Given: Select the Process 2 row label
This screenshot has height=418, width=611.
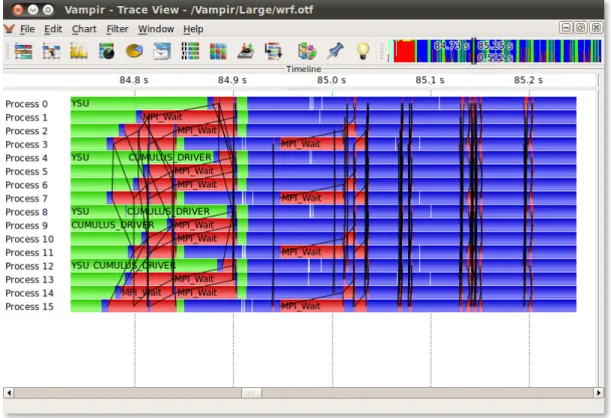Looking at the screenshot, I should (x=26, y=131).
